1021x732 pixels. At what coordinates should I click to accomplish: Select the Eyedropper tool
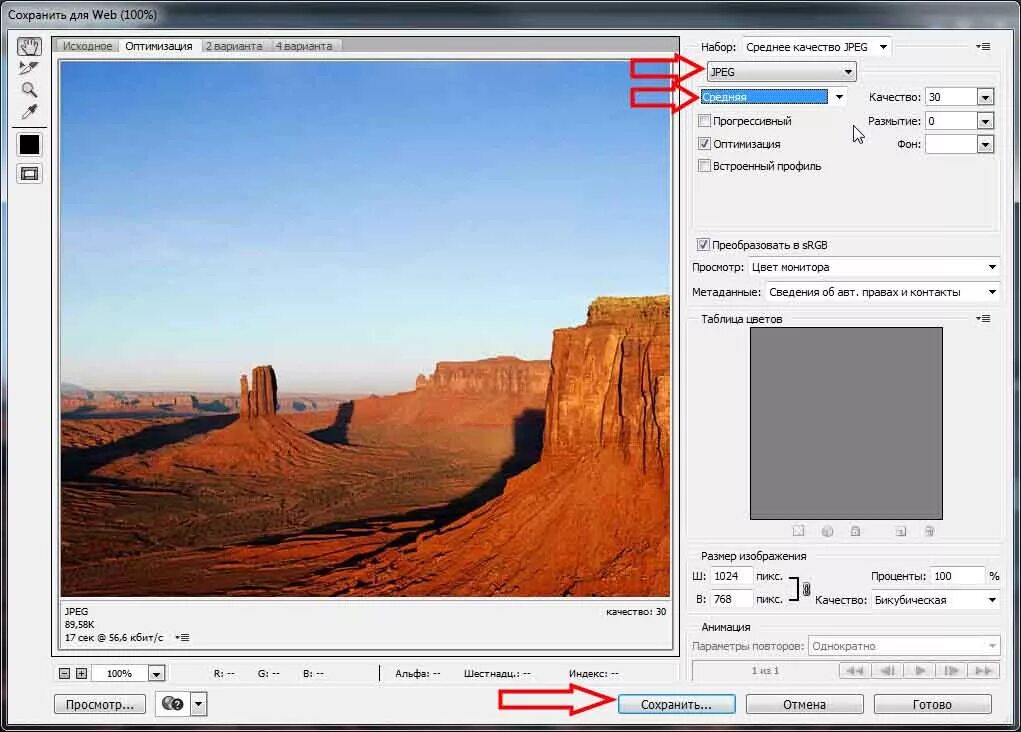pos(29,112)
